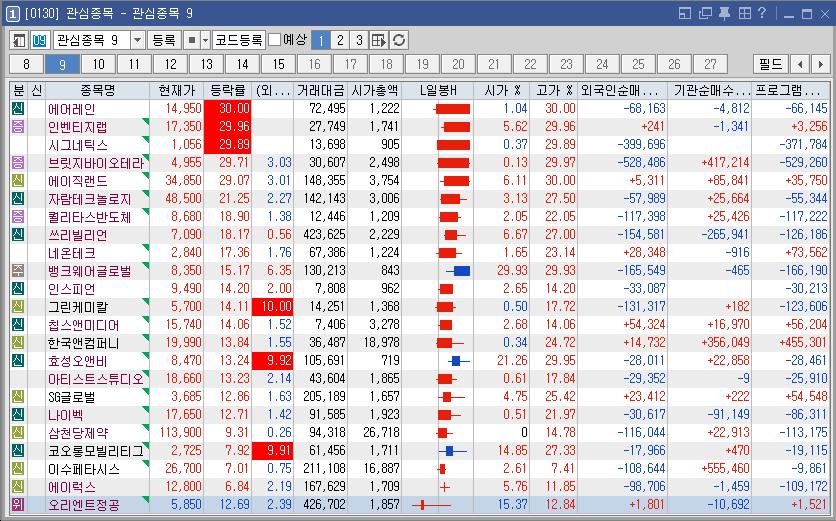Click the screen number 1 badge in title
Viewport: 836px width, 521px height.
tap(12, 14)
